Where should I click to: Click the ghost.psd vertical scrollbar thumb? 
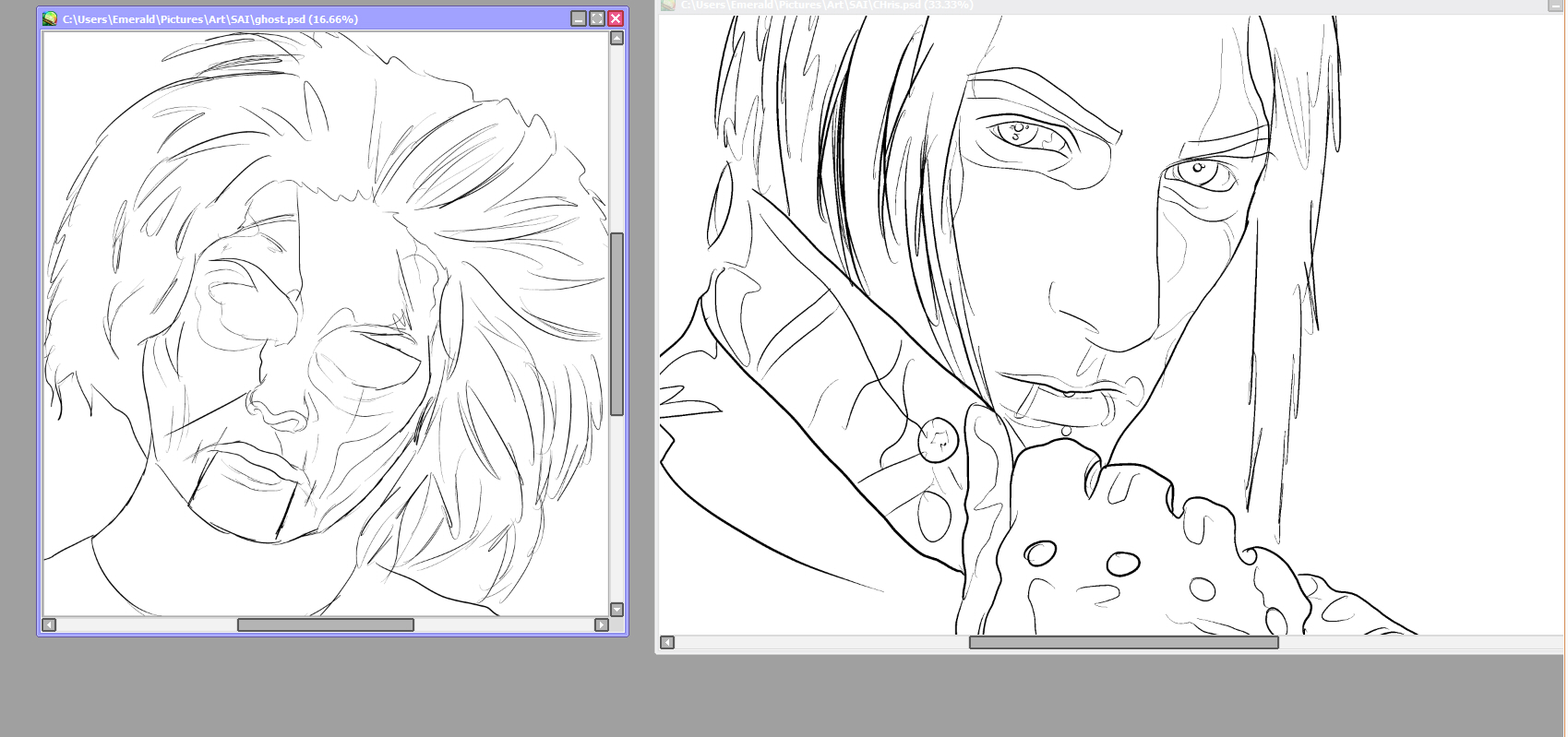pos(616,324)
